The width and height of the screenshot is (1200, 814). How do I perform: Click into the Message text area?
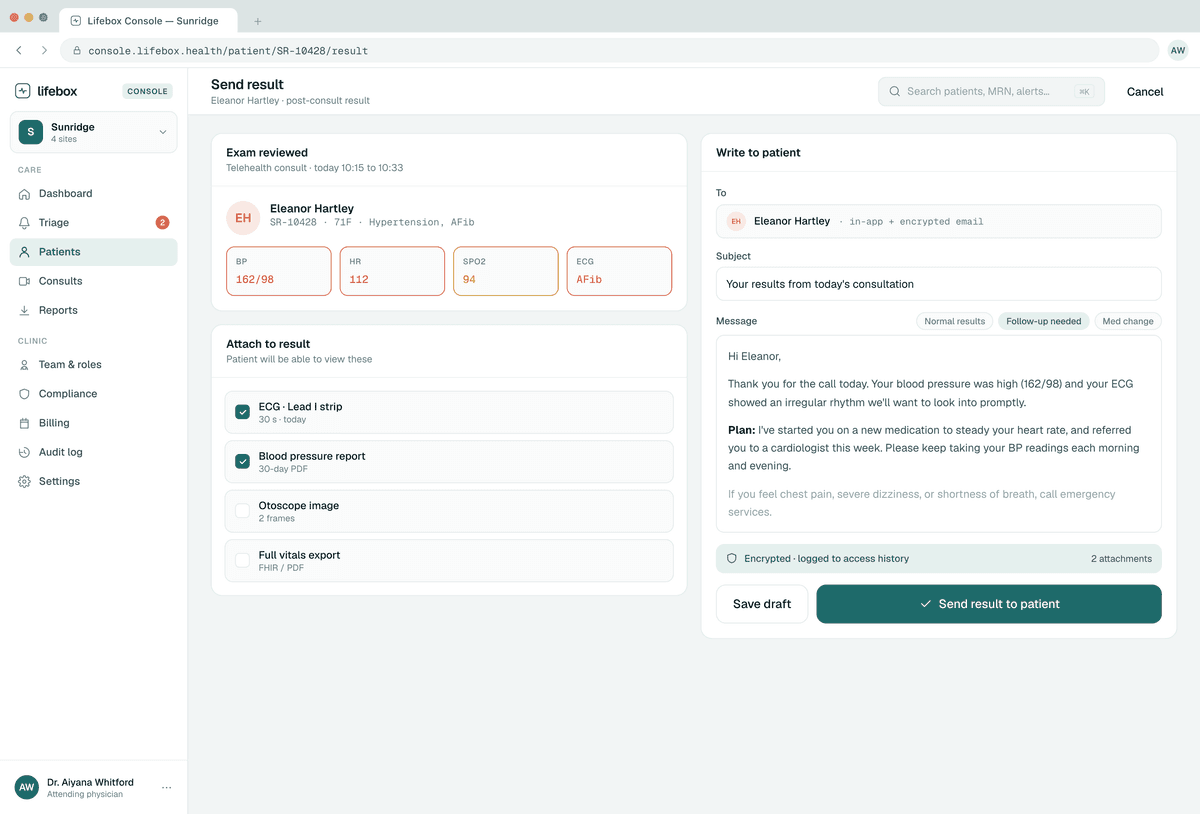tap(939, 434)
